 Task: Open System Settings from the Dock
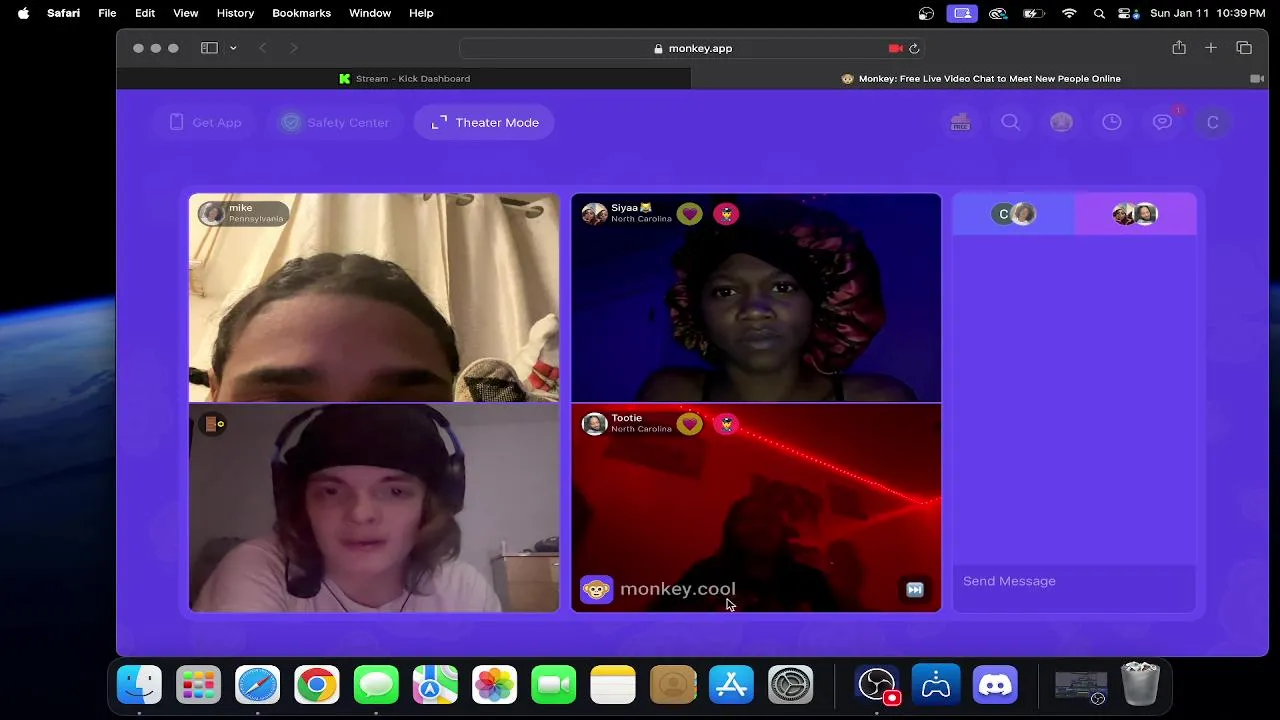pos(791,685)
